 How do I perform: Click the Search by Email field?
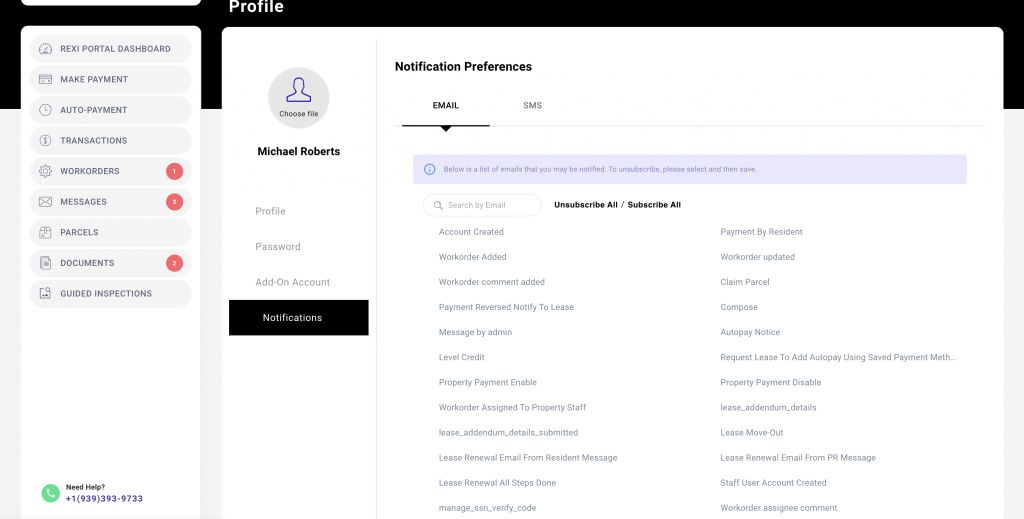click(x=482, y=205)
